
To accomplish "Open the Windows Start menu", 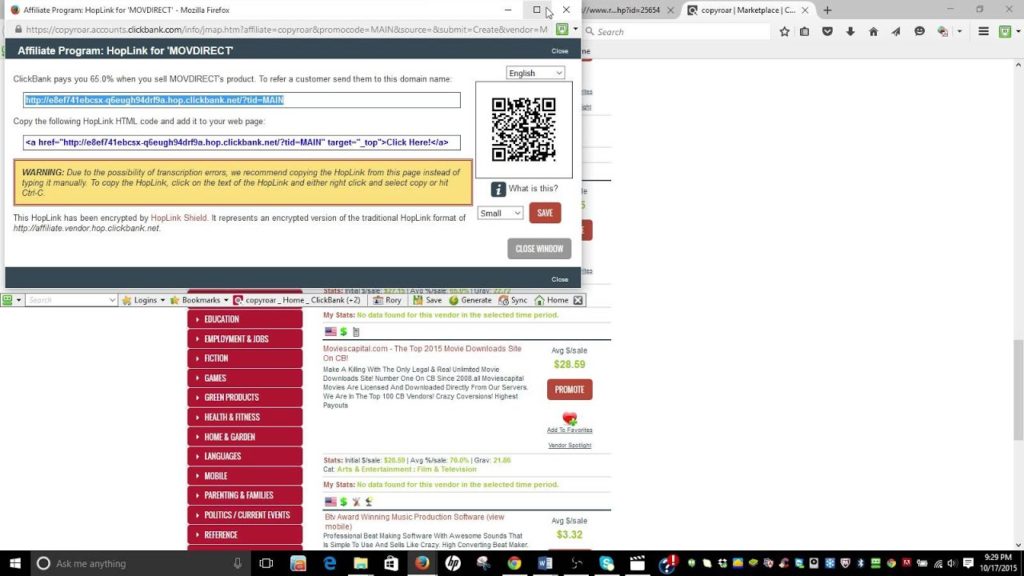I will point(14,563).
